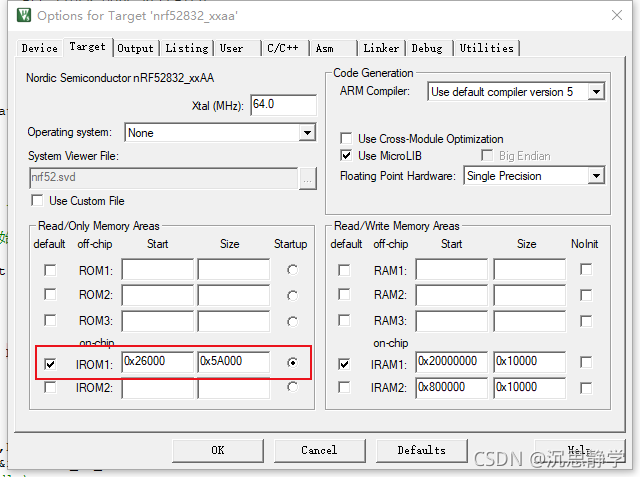640x477 pixels.
Task: Uncheck the IRAM1 default checkbox
Action: 344,364
